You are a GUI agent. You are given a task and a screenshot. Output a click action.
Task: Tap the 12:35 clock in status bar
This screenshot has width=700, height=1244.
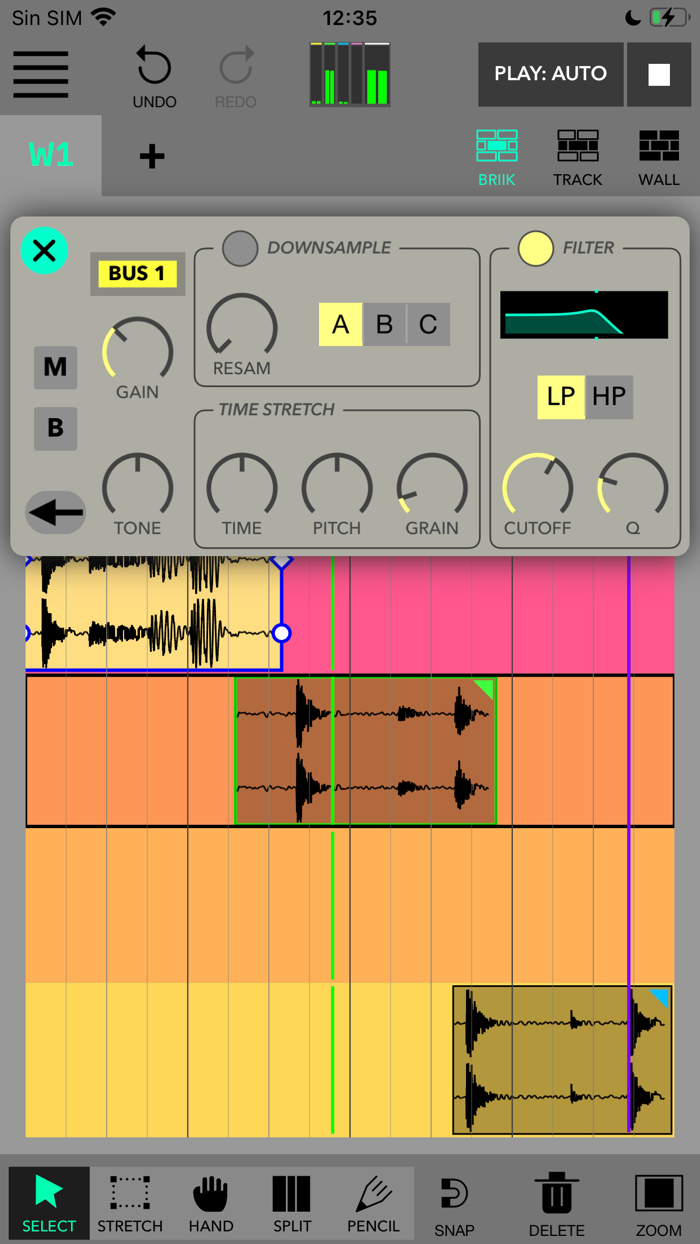(350, 18)
